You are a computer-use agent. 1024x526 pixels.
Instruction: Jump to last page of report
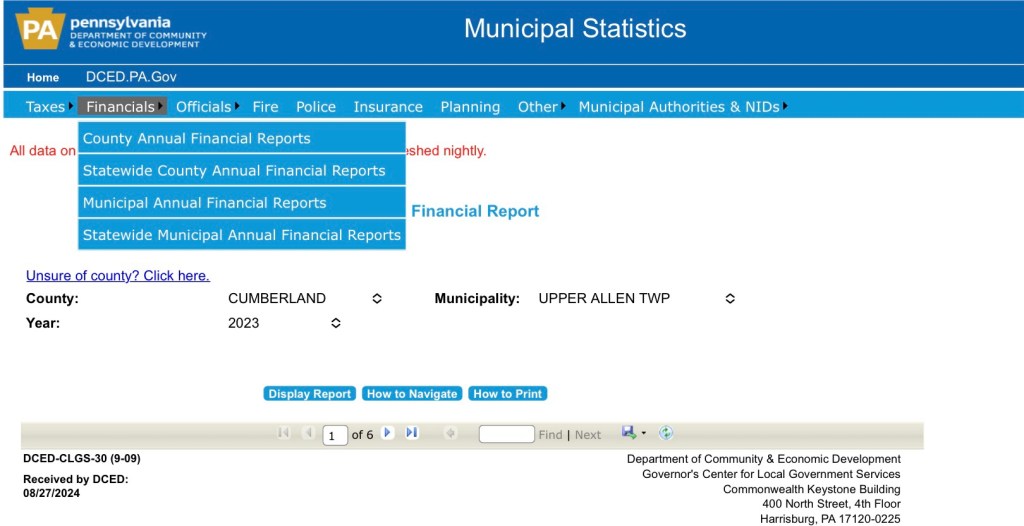pyautogui.click(x=411, y=433)
